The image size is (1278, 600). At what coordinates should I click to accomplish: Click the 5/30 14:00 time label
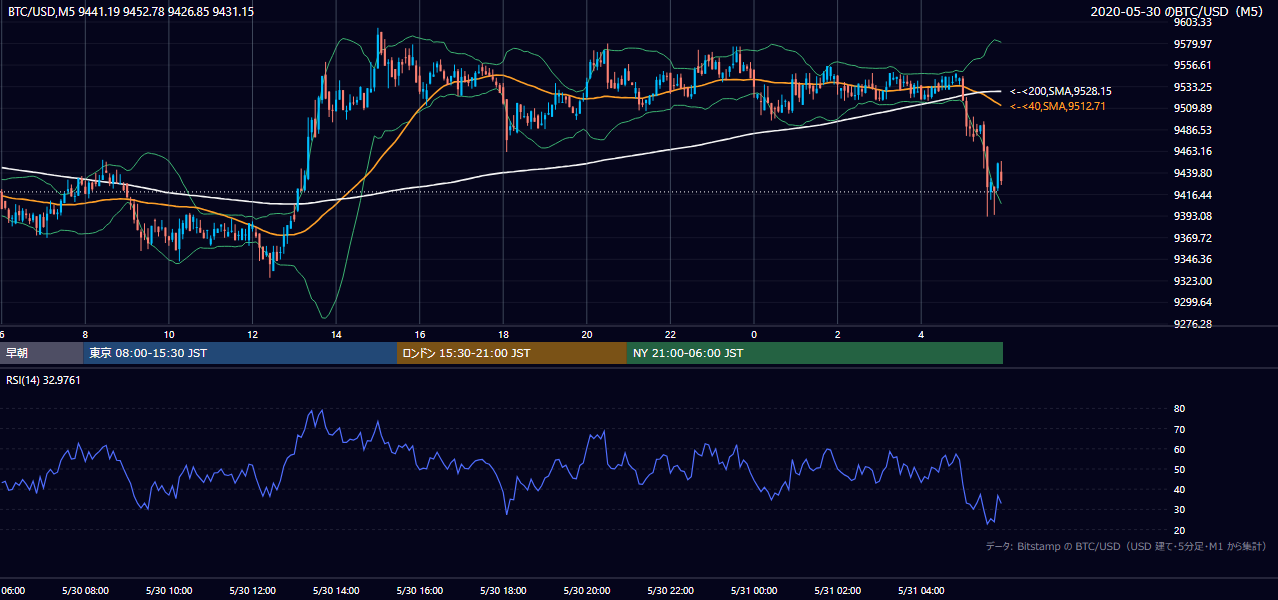335,591
